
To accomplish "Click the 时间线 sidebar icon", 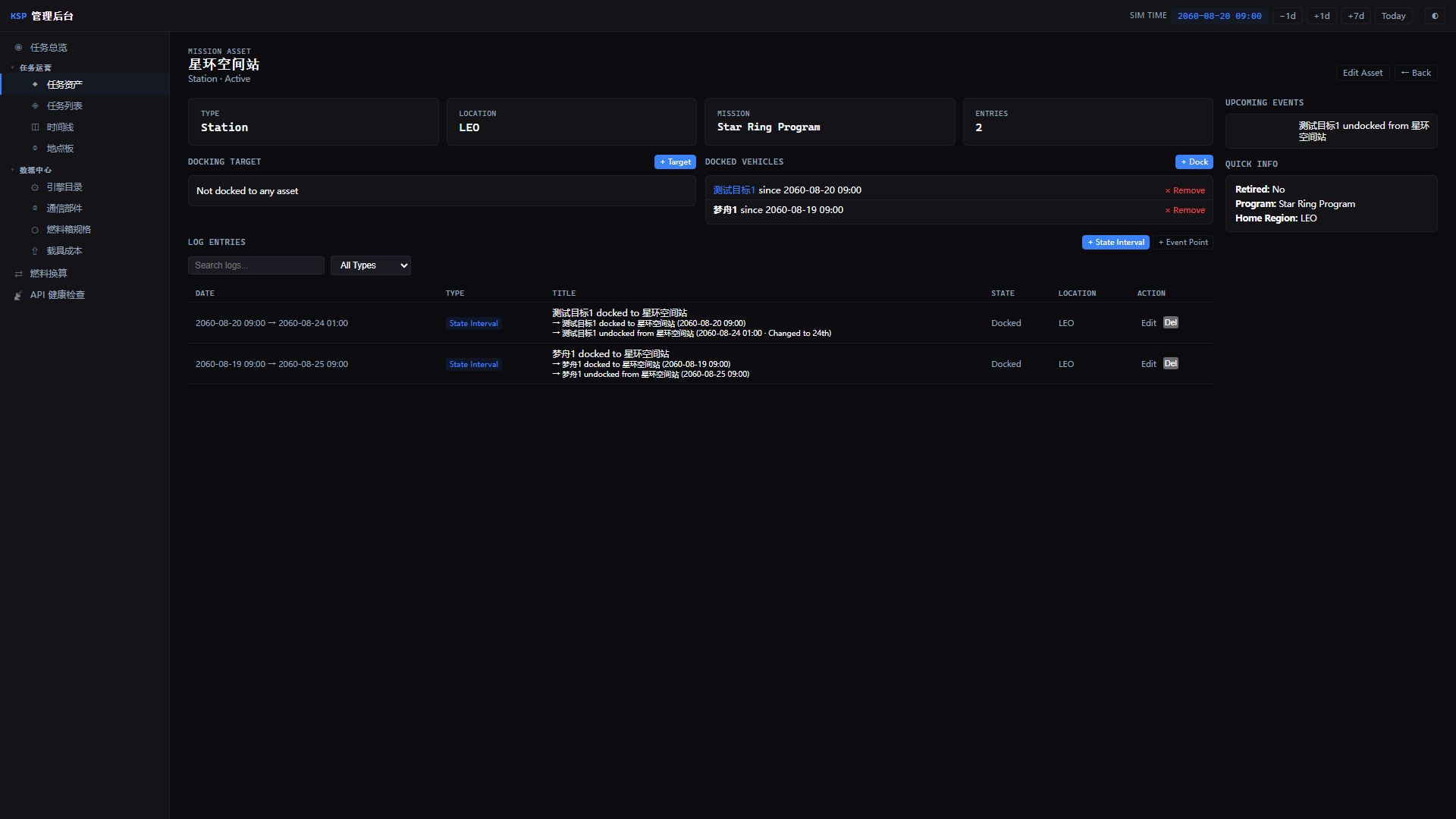I will 35,127.
